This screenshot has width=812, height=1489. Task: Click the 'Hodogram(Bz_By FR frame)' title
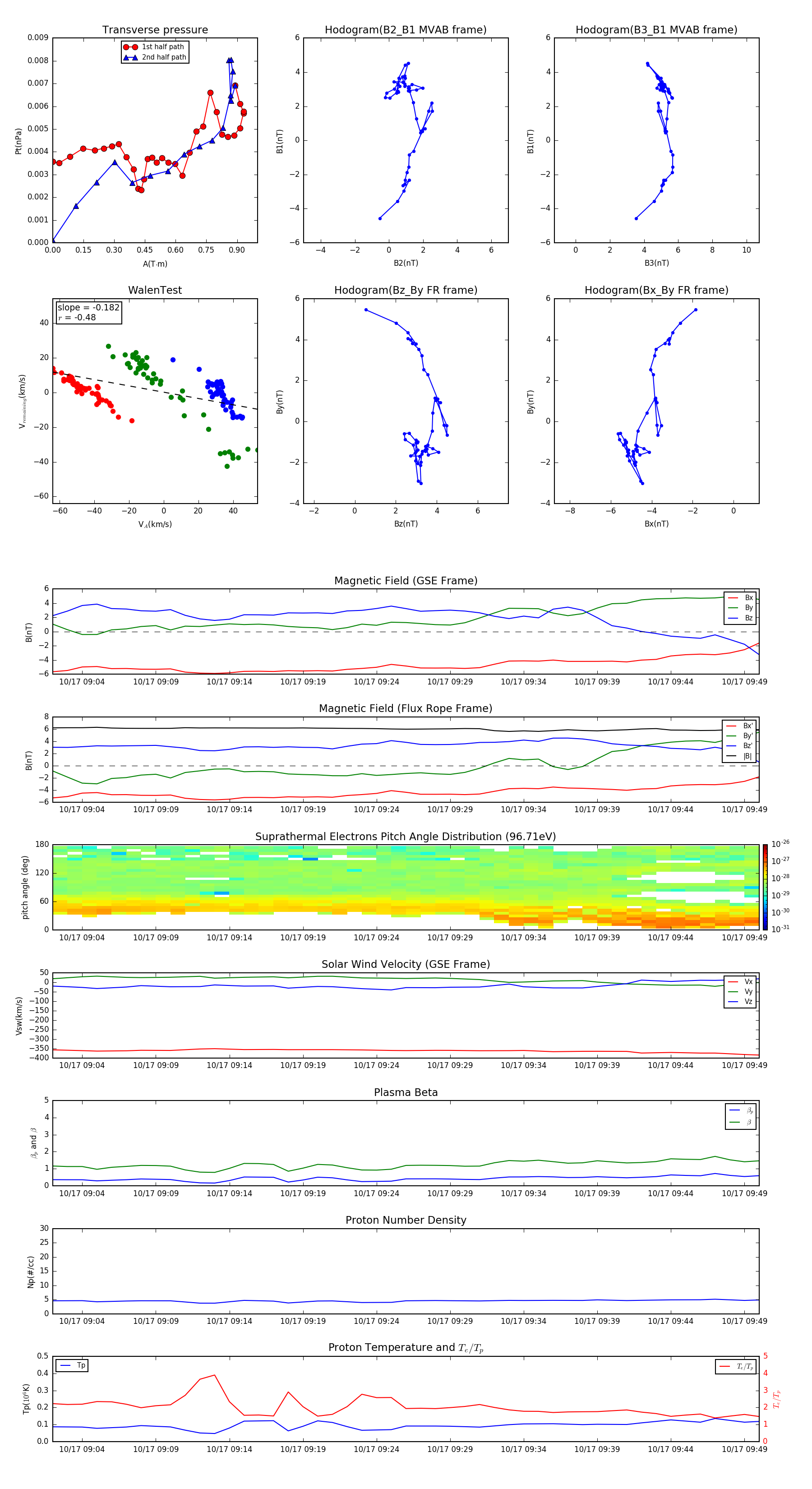tap(406, 290)
